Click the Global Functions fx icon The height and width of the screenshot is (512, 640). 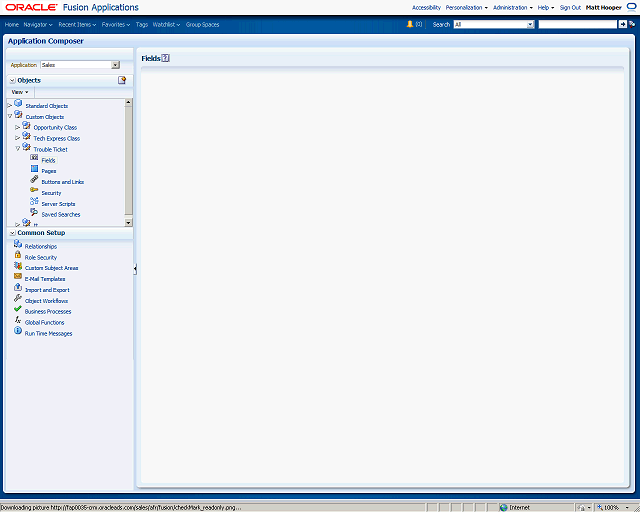tap(18, 320)
